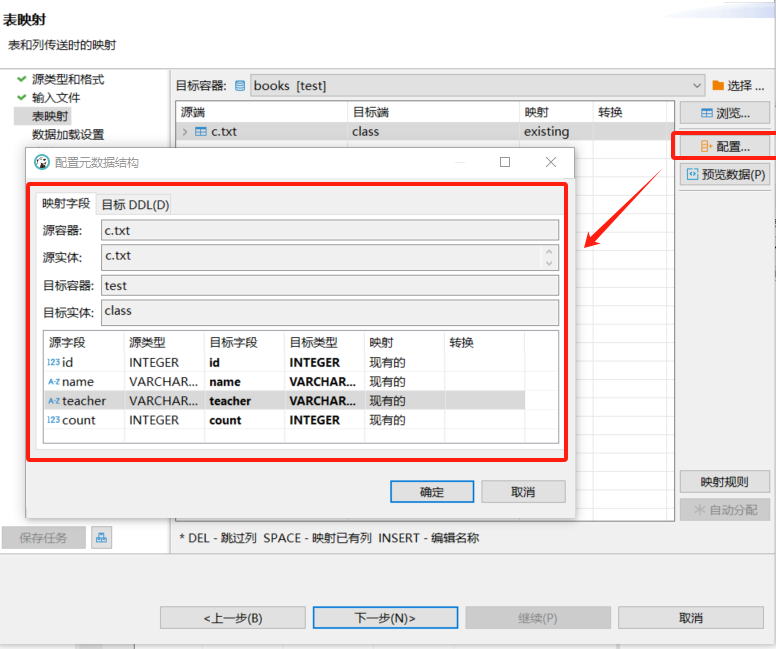Click the source entity c.txt spinner arrows
Viewport: 776px width, 649px height.
point(549,258)
